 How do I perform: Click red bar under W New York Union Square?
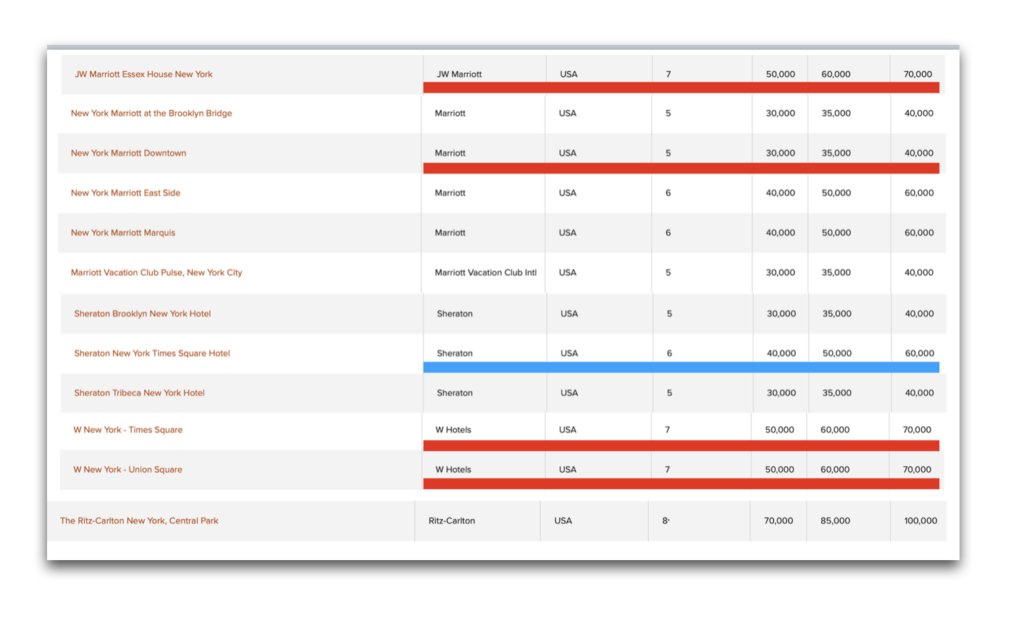tap(681, 484)
